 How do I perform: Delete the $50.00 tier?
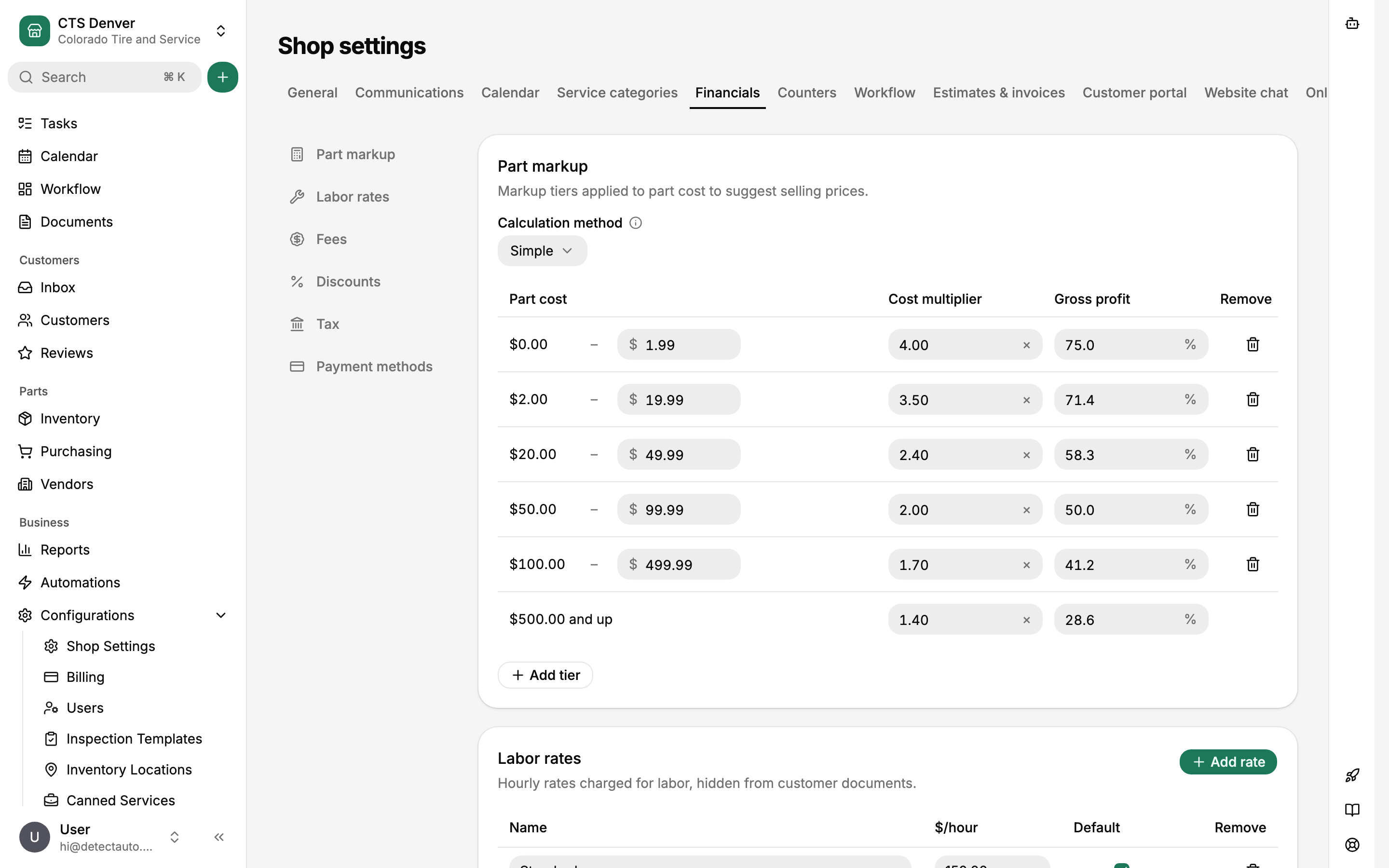coord(1253,509)
